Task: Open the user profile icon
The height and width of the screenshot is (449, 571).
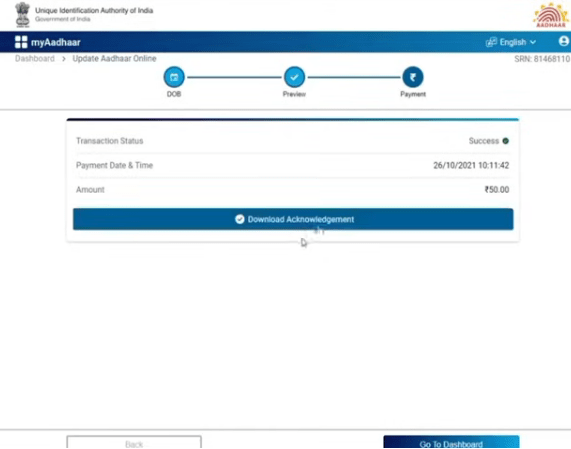Action: pyautogui.click(x=564, y=41)
